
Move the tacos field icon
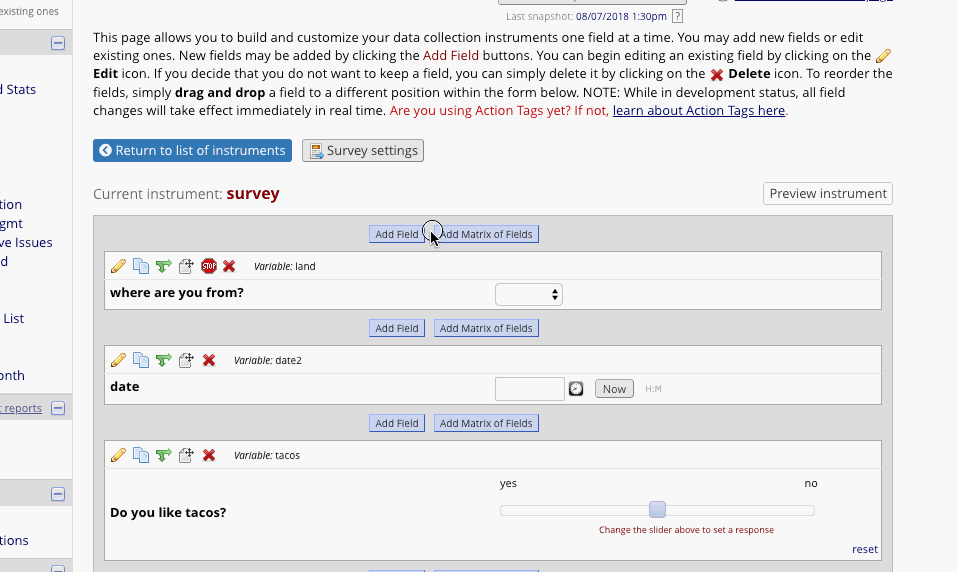186,455
